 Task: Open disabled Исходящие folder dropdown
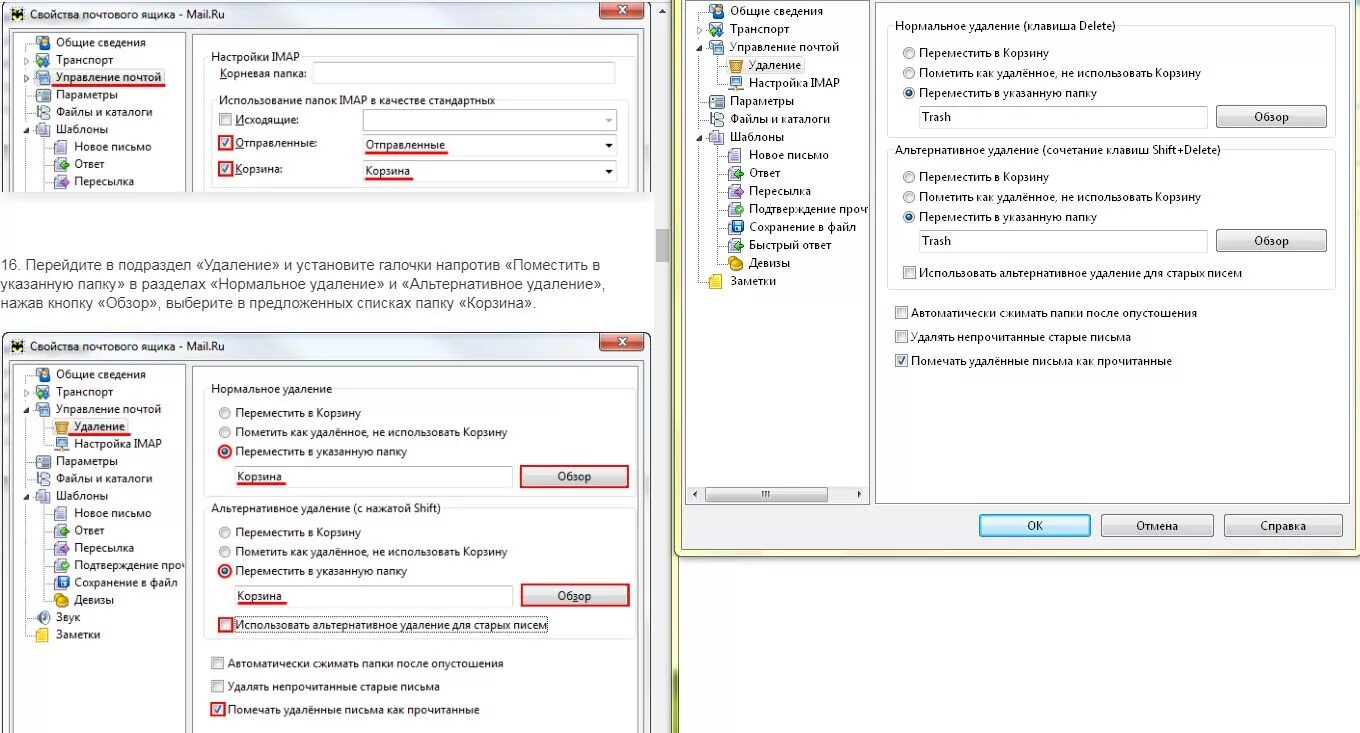coord(608,121)
